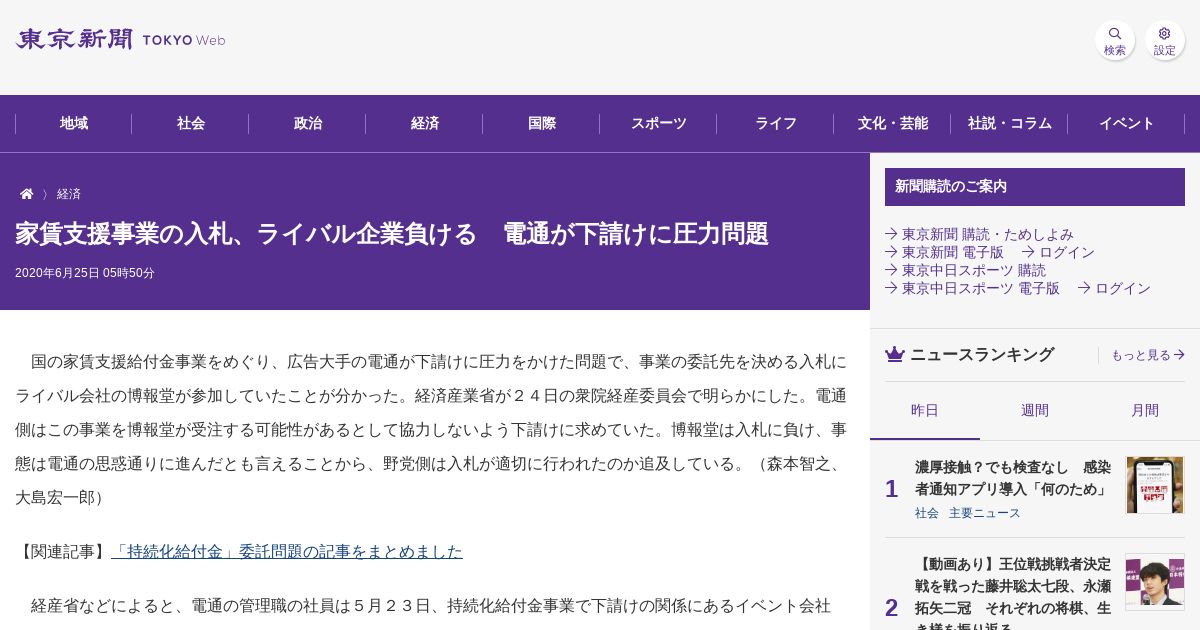This screenshot has height=630, width=1200.
Task: Click the date 2020年6月25日 05時50分
Action: [85, 273]
